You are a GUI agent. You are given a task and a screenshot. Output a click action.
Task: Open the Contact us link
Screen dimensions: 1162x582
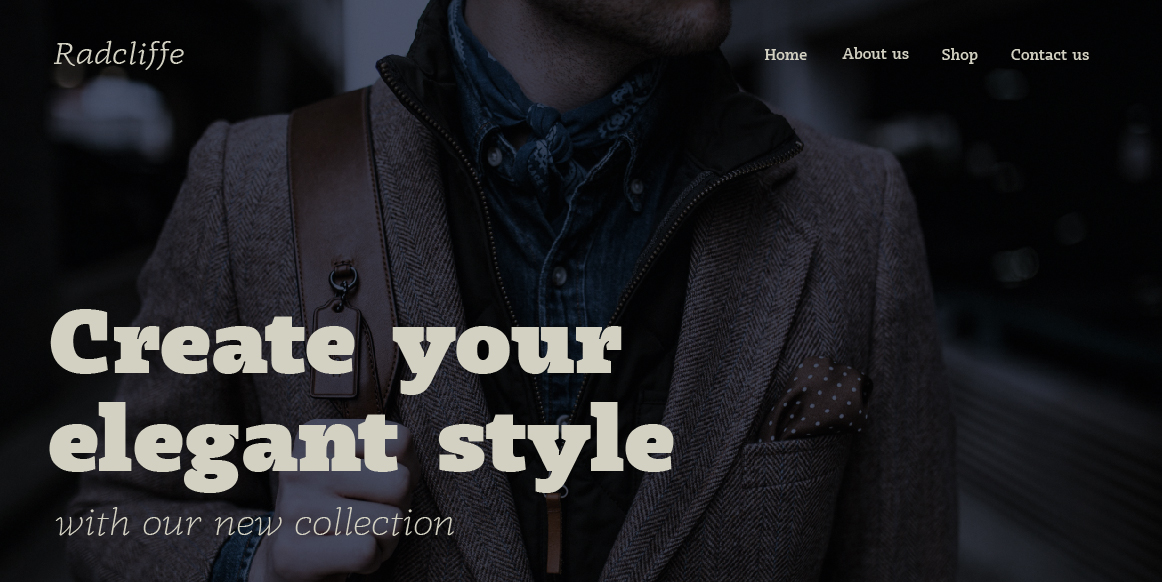click(x=1049, y=55)
